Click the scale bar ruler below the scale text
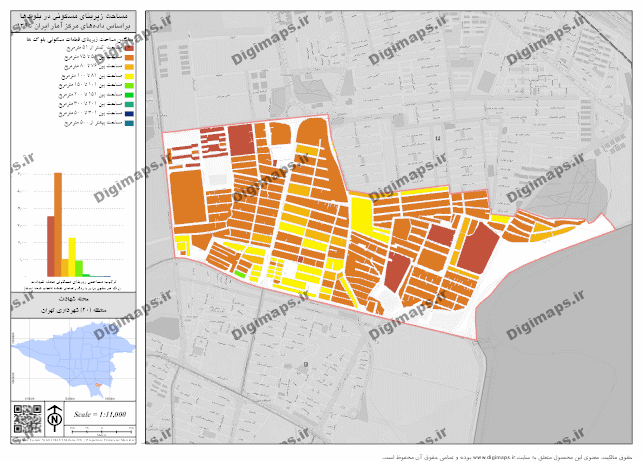643x461 pixels. click(x=102, y=431)
